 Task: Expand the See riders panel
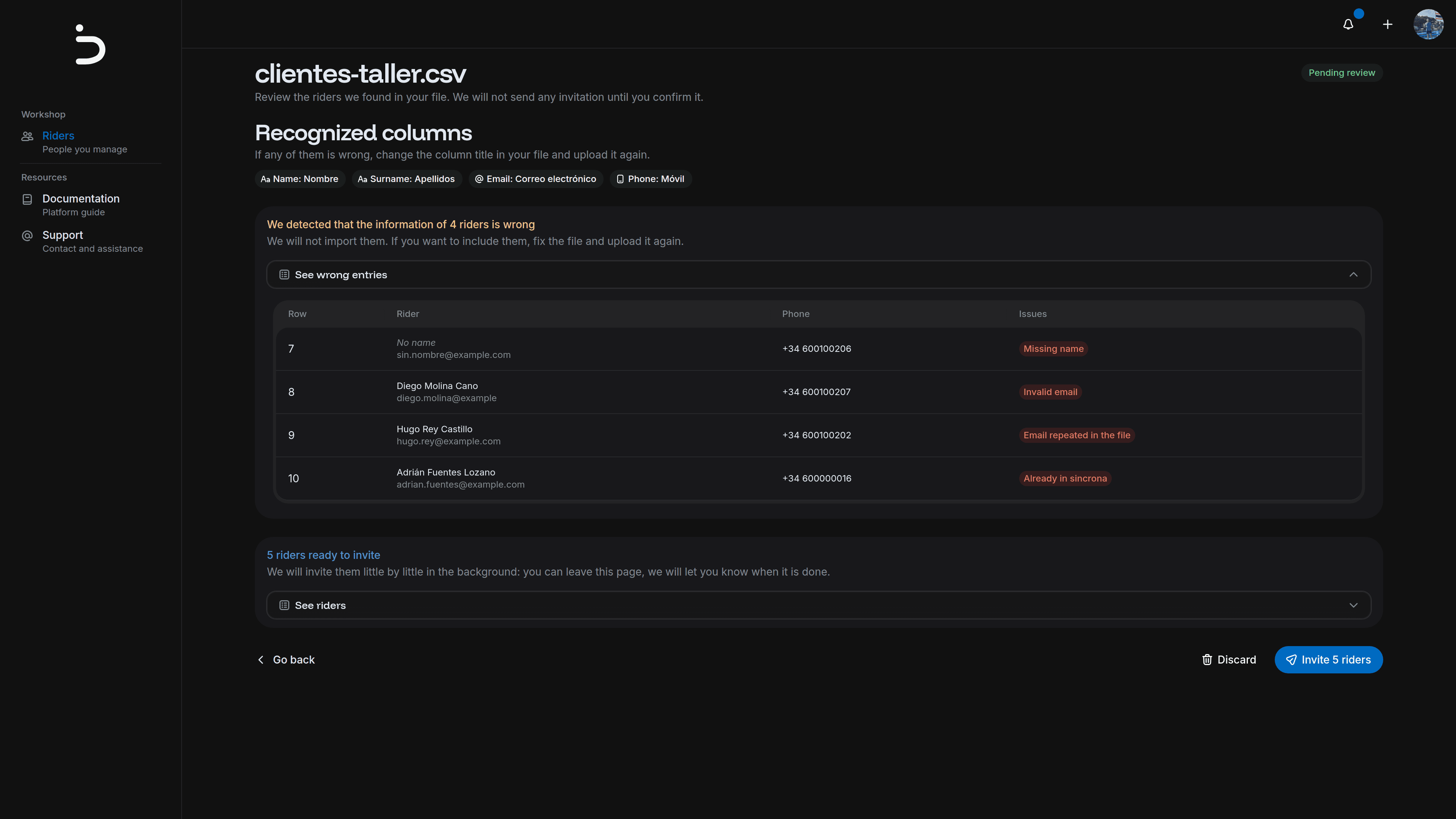pos(819,606)
